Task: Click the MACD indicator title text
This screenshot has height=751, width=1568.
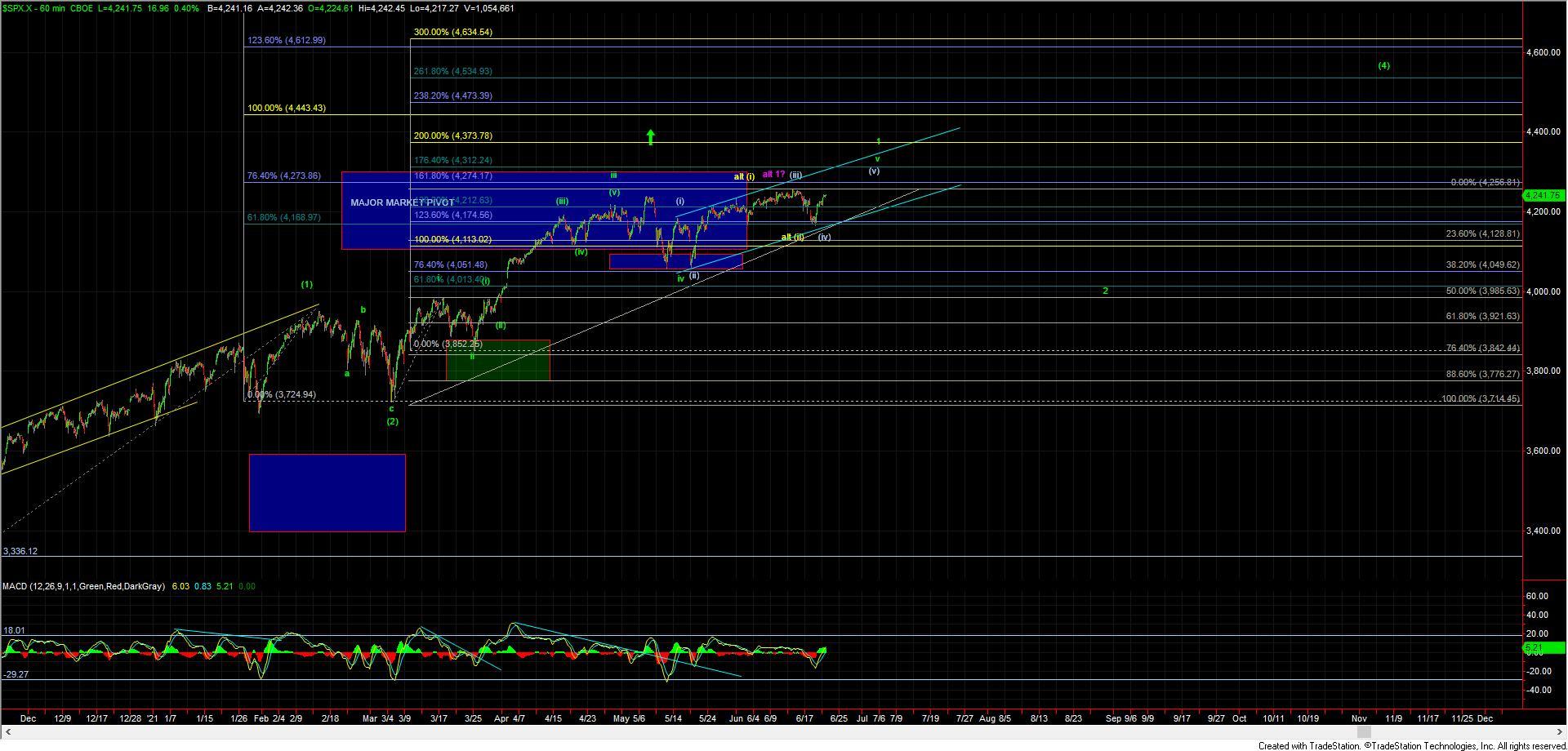Action: click(83, 586)
